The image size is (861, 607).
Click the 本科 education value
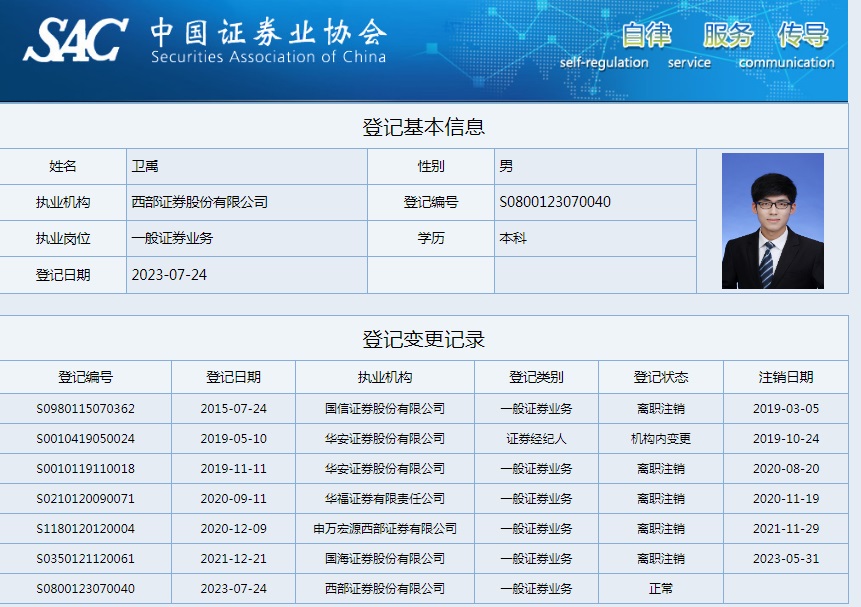coord(513,239)
